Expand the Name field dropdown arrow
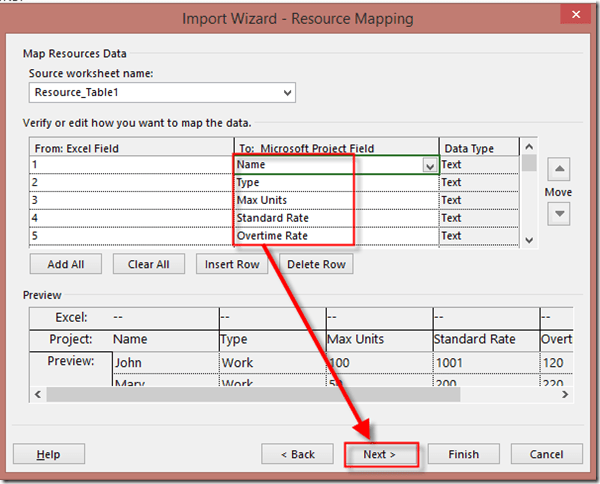Viewport: 600px width, 484px height. pyautogui.click(x=430, y=166)
